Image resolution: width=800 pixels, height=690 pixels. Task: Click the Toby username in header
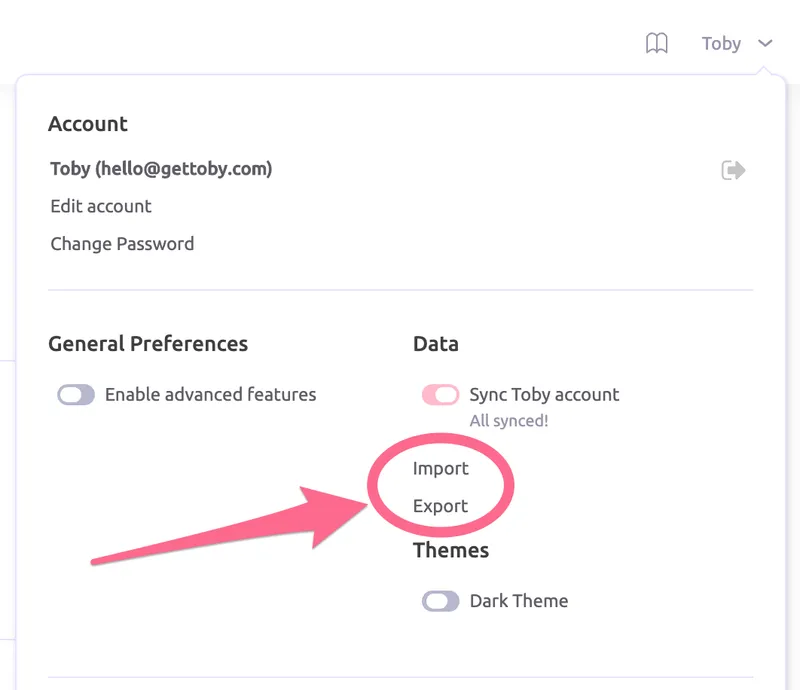(x=721, y=43)
